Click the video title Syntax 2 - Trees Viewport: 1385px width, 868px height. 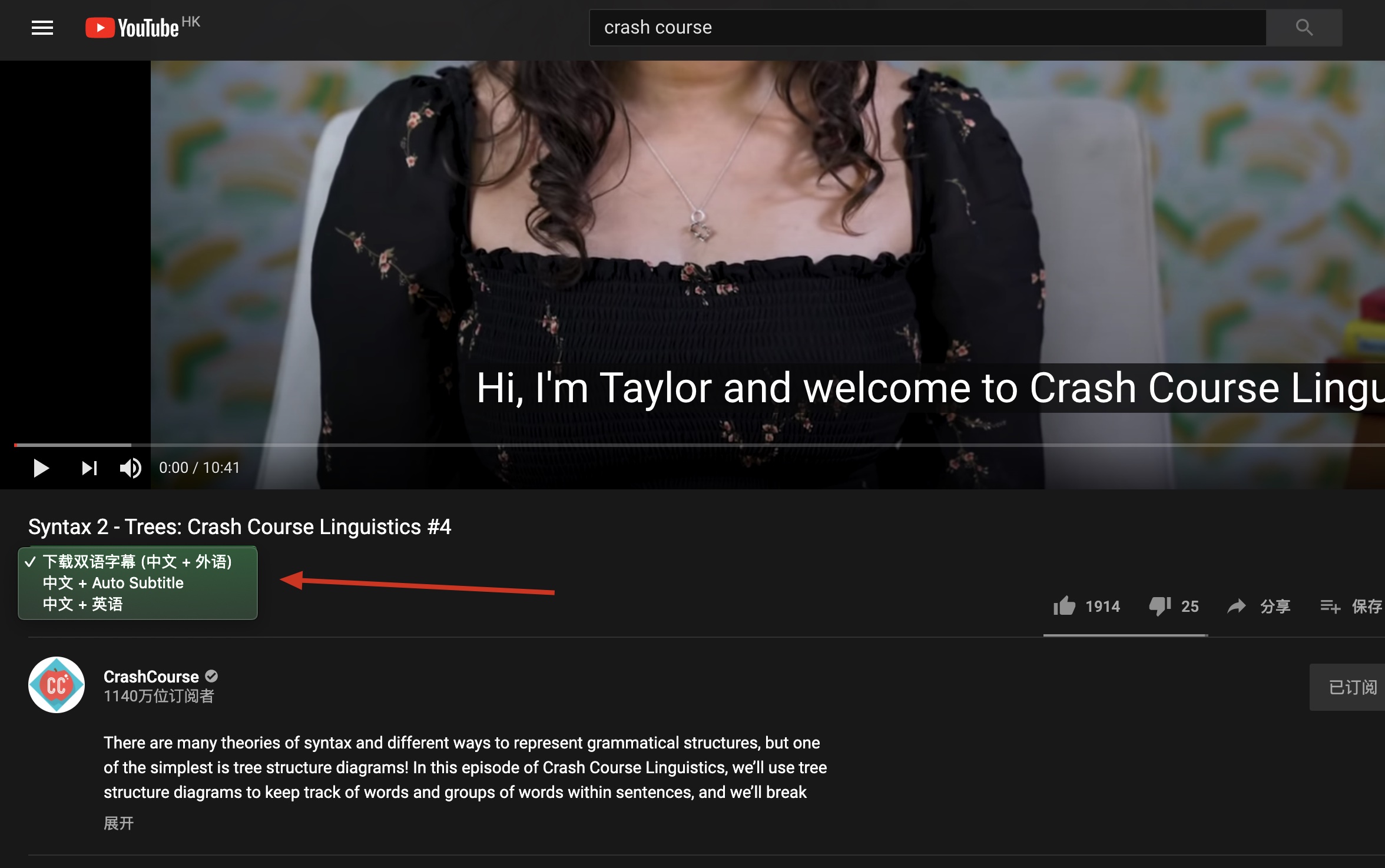[240, 526]
